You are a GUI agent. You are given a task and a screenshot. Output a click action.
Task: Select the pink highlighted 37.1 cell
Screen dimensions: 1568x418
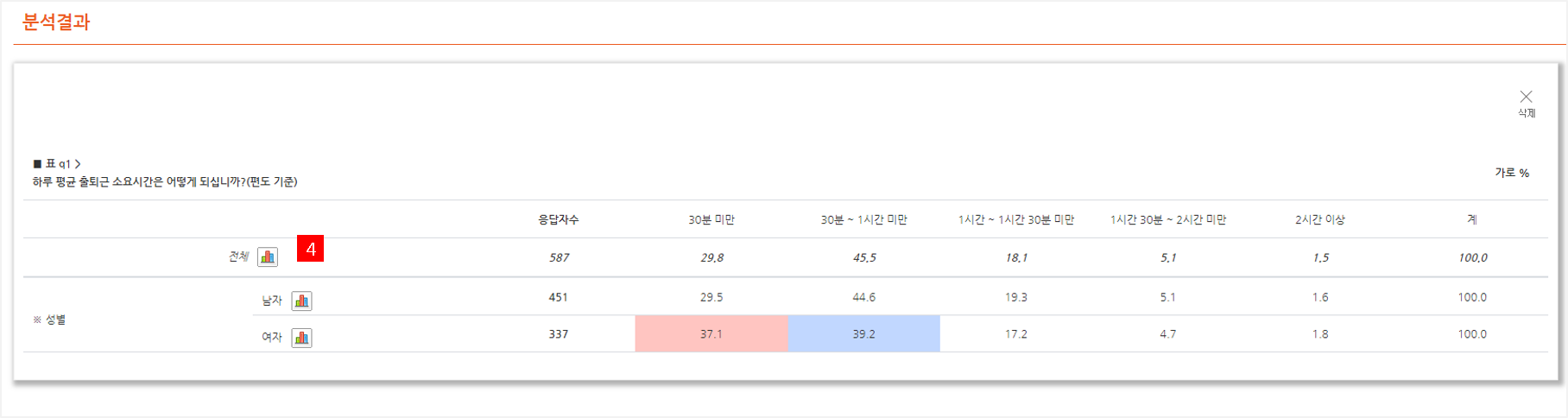(x=711, y=333)
